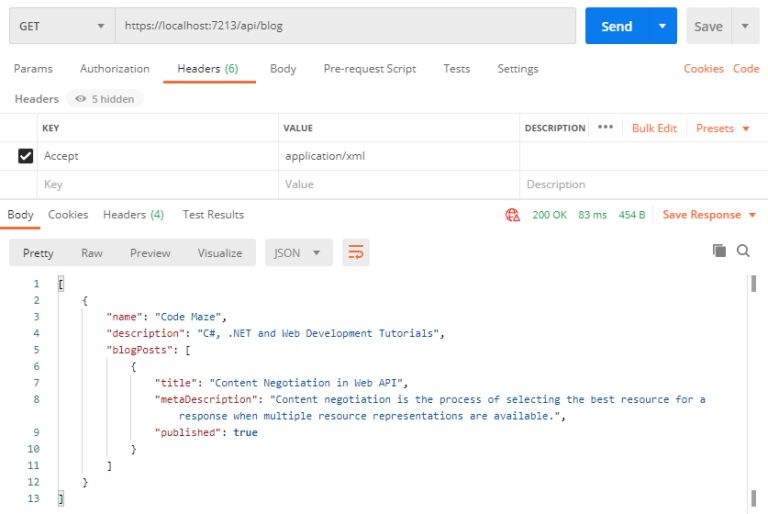Open the Presets dropdown

pyautogui.click(x=722, y=128)
